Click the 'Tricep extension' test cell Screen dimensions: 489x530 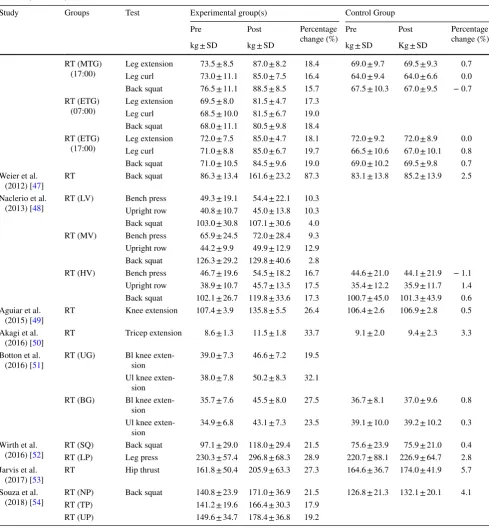[x=153, y=333]
